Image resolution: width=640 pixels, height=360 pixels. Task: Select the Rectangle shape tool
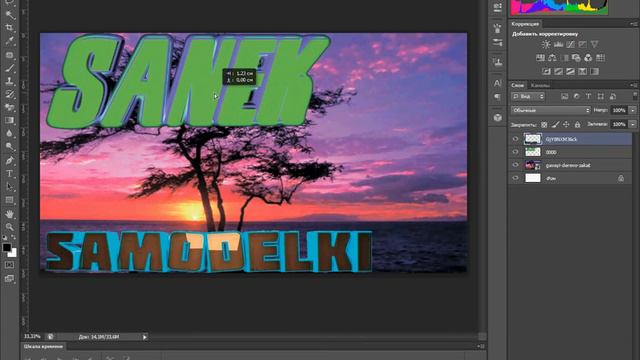(10, 200)
